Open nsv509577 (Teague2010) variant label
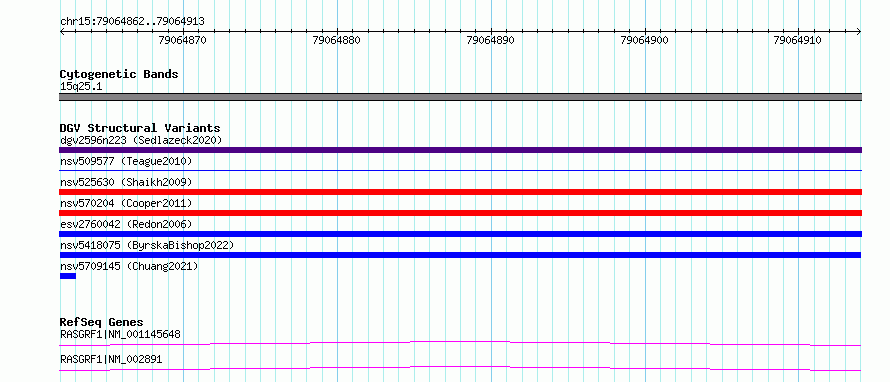The width and height of the screenshot is (890, 382). tap(126, 162)
